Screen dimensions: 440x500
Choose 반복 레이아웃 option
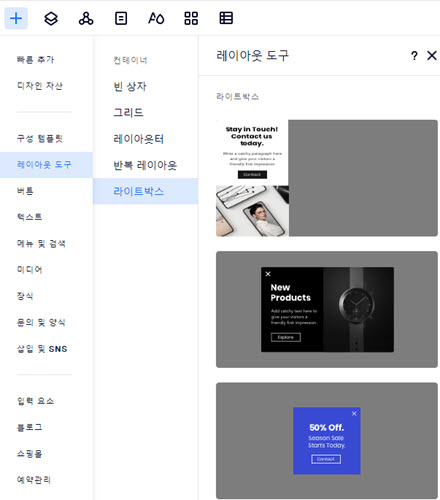(x=145, y=165)
